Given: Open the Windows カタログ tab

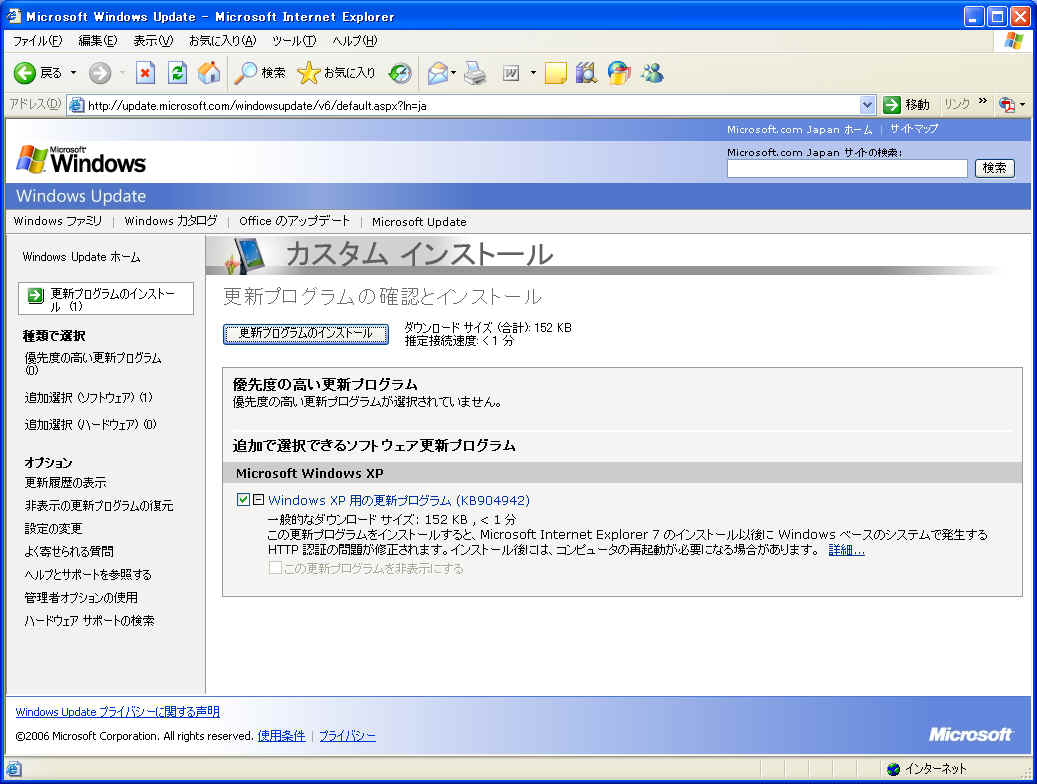Looking at the screenshot, I should coord(171,221).
